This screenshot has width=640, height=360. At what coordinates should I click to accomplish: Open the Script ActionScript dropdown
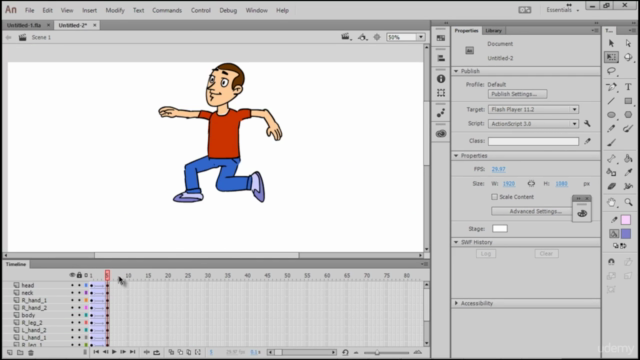click(533, 124)
